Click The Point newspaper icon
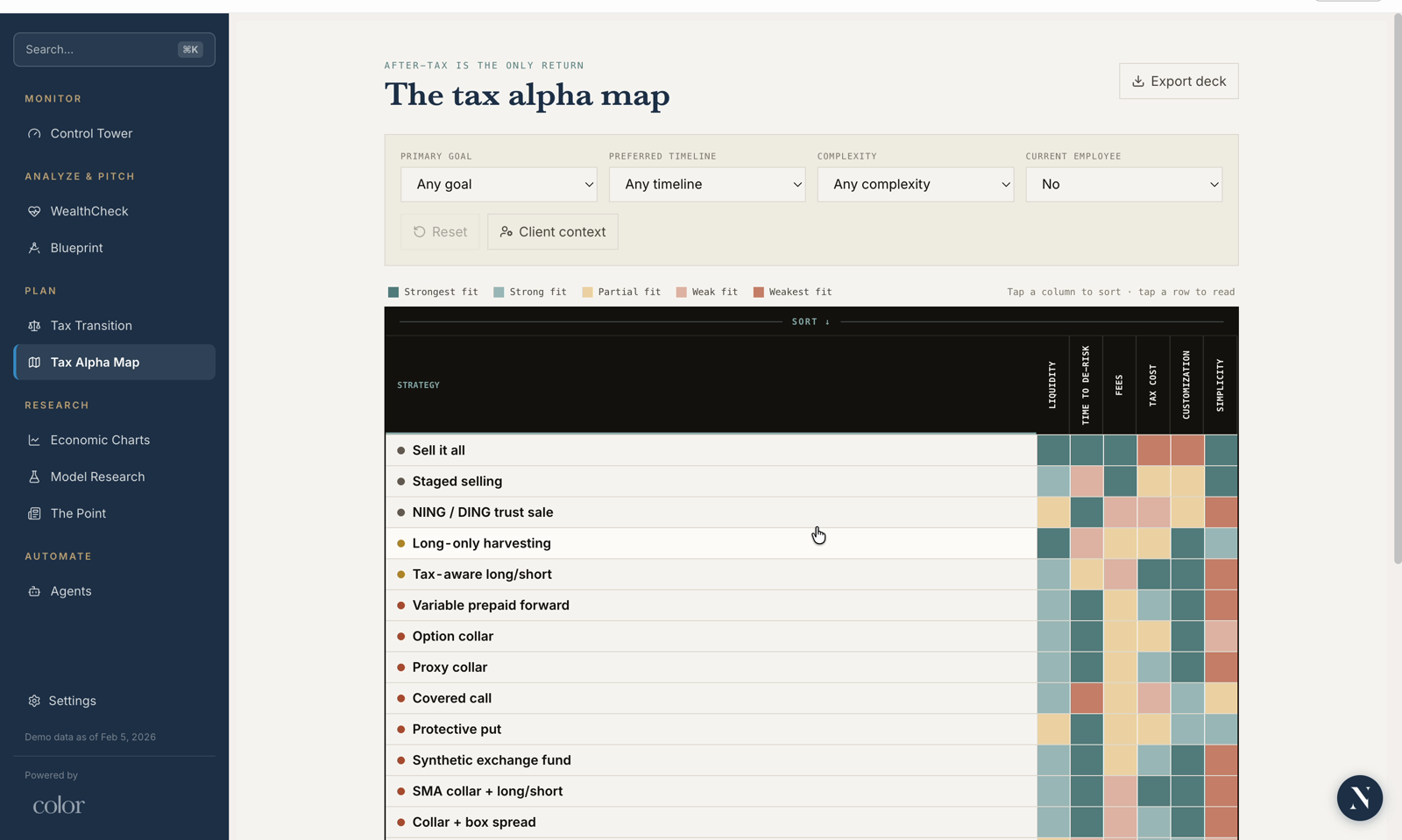 (x=34, y=514)
